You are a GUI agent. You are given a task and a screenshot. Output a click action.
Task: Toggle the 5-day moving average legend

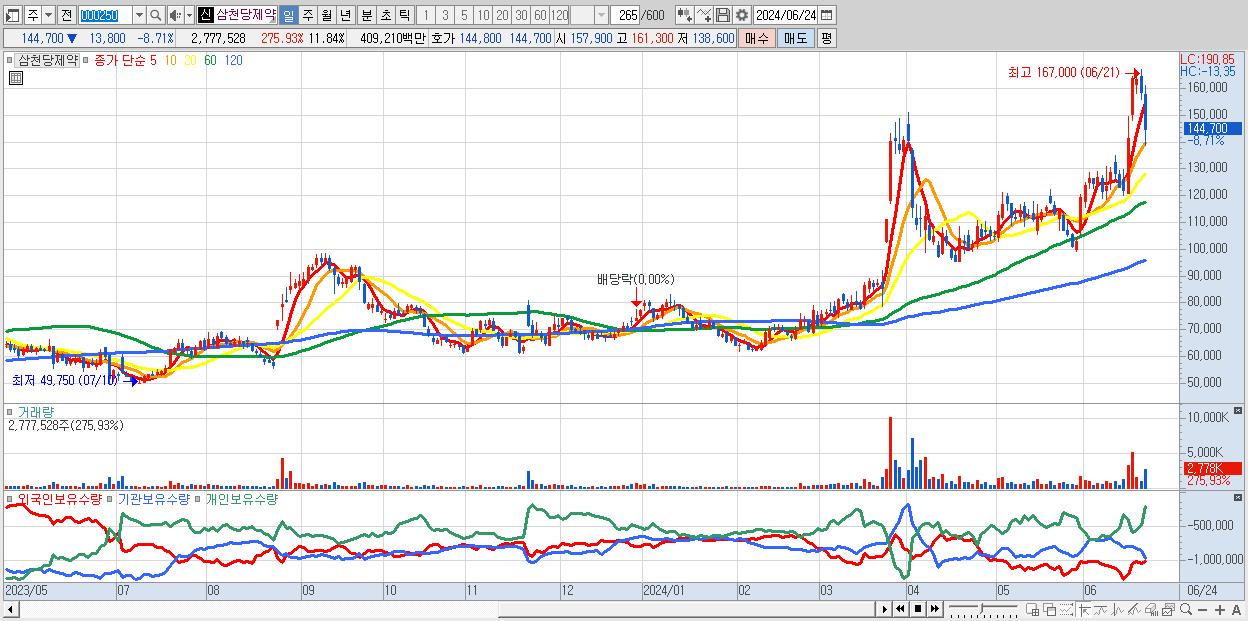point(153,60)
